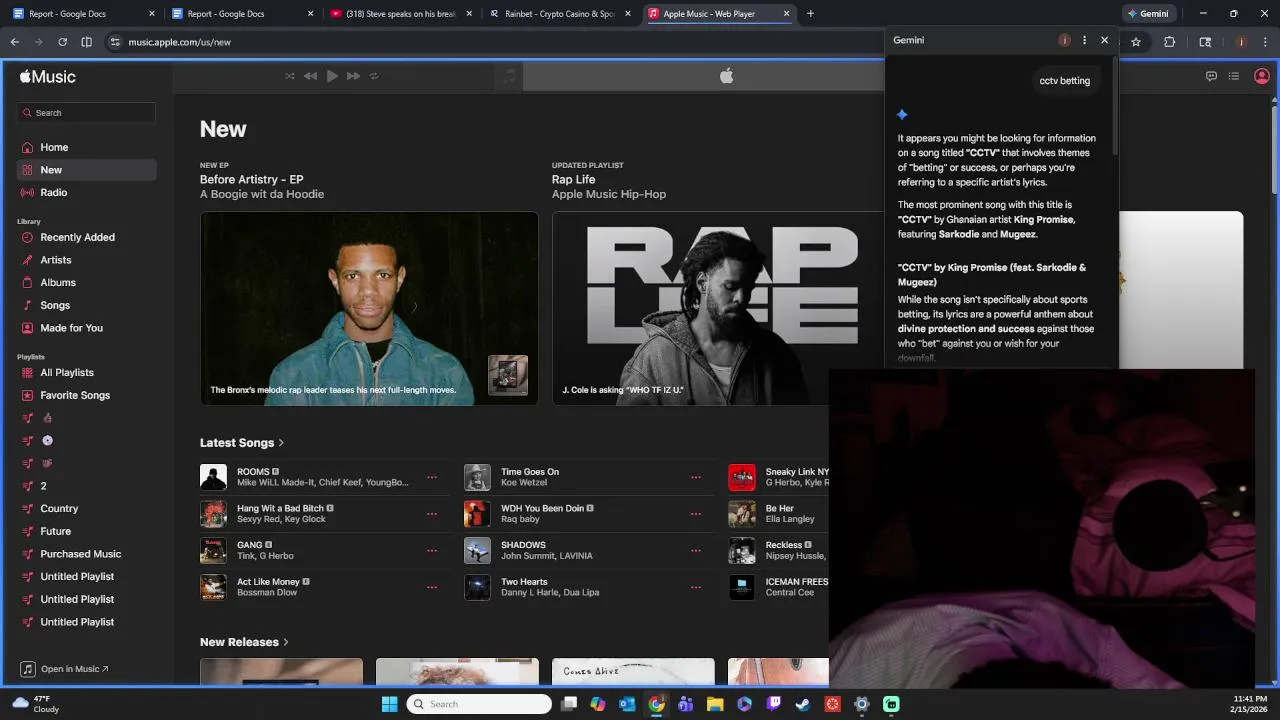Open the lyrics speech-bubble icon
The image size is (1280, 720).
coord(1211,76)
